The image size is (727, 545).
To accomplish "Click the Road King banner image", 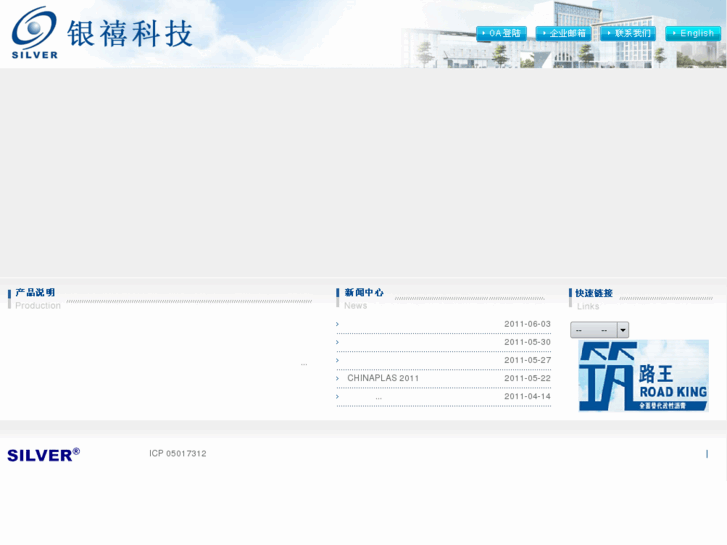I will pyautogui.click(x=644, y=376).
